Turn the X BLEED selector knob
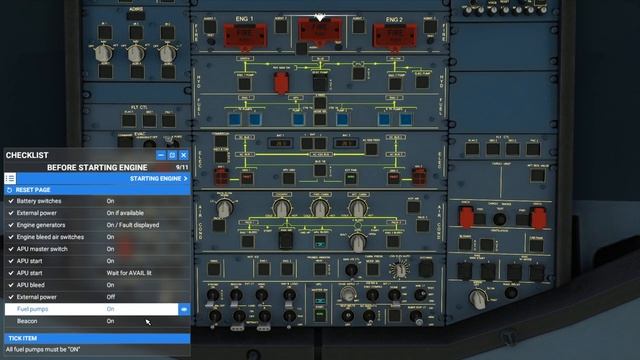 pos(358,242)
